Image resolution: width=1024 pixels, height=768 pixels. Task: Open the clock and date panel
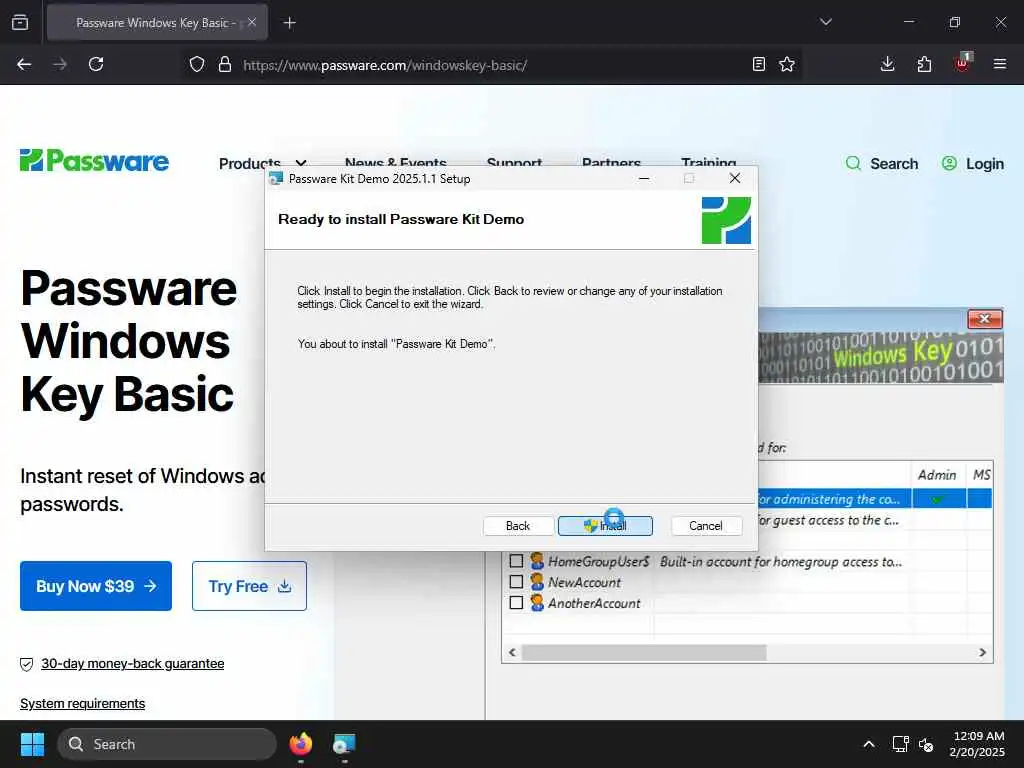[977, 744]
